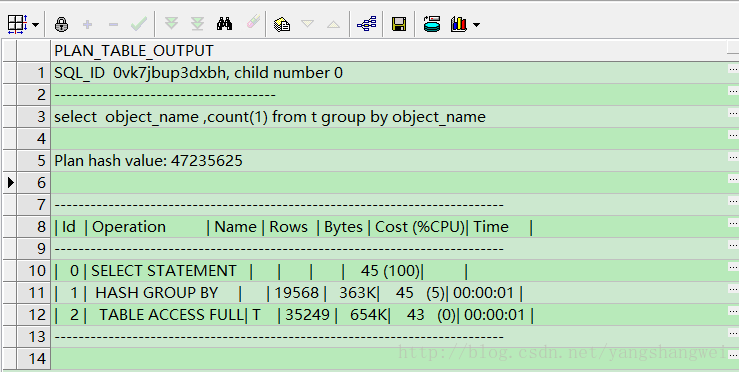Click the grid selection mode icon
Screen dimensions: 739x372
[x=18, y=24]
